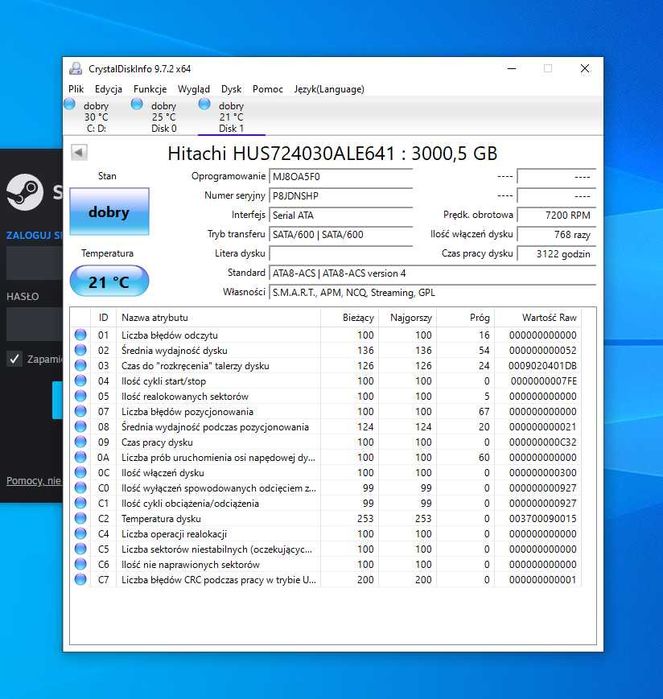Click the blue orb on C: D: tab
663x699 pixels.
pyautogui.click(x=70, y=104)
